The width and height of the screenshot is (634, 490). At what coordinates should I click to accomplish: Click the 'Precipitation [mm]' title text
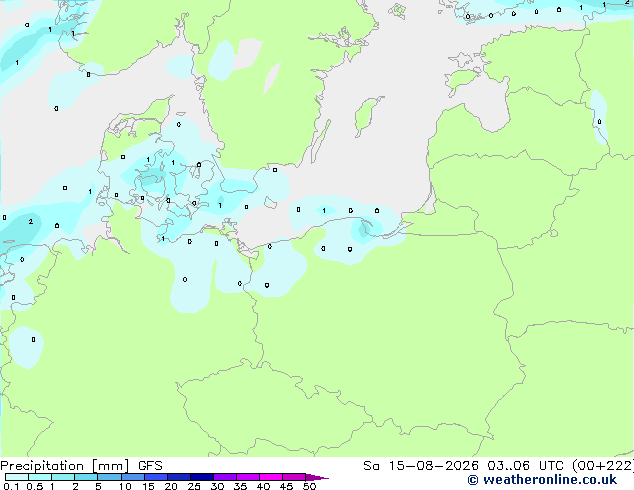click(x=65, y=466)
